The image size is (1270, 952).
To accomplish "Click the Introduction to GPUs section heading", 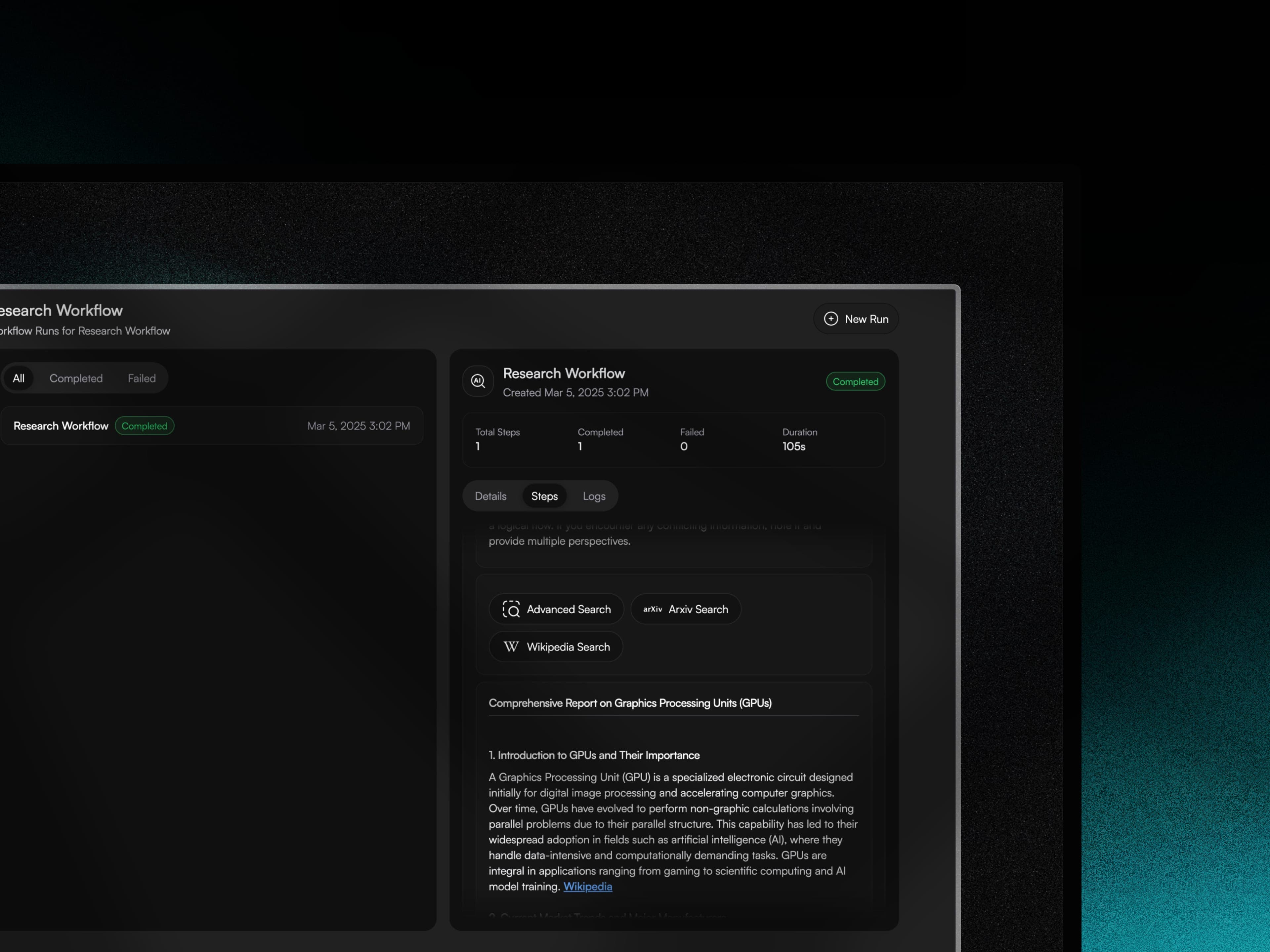I will [x=594, y=755].
